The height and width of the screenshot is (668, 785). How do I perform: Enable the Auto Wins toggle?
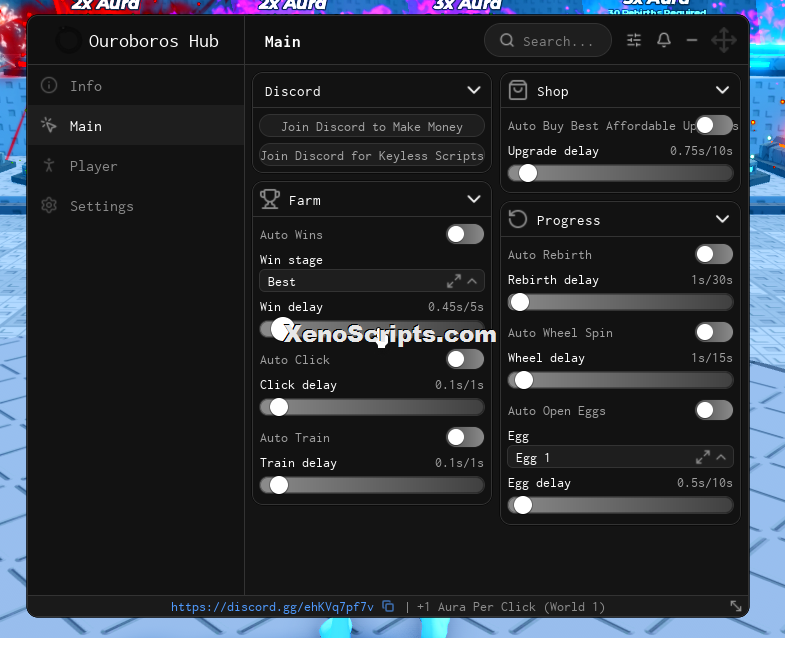tap(465, 234)
